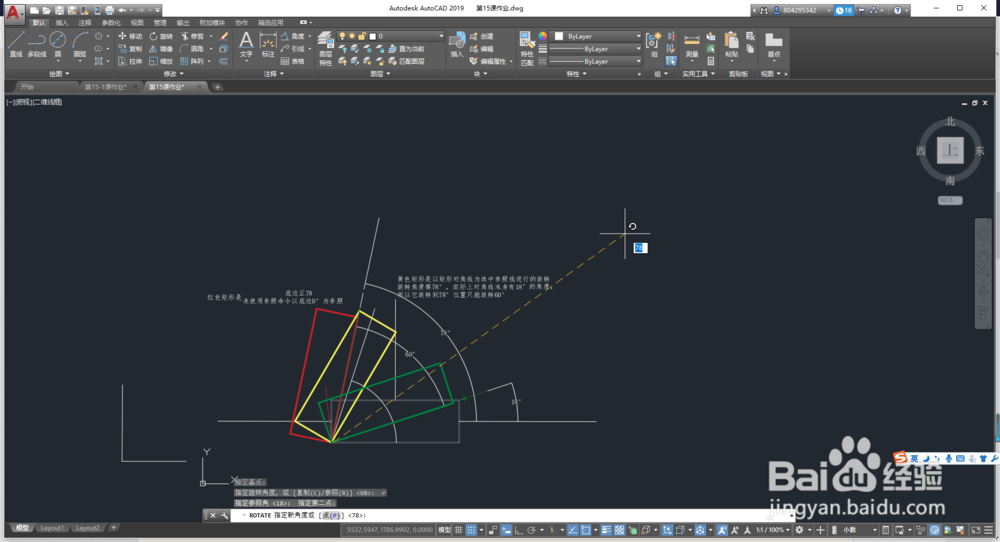Select the Circle (圆) tool

[x=57, y=44]
